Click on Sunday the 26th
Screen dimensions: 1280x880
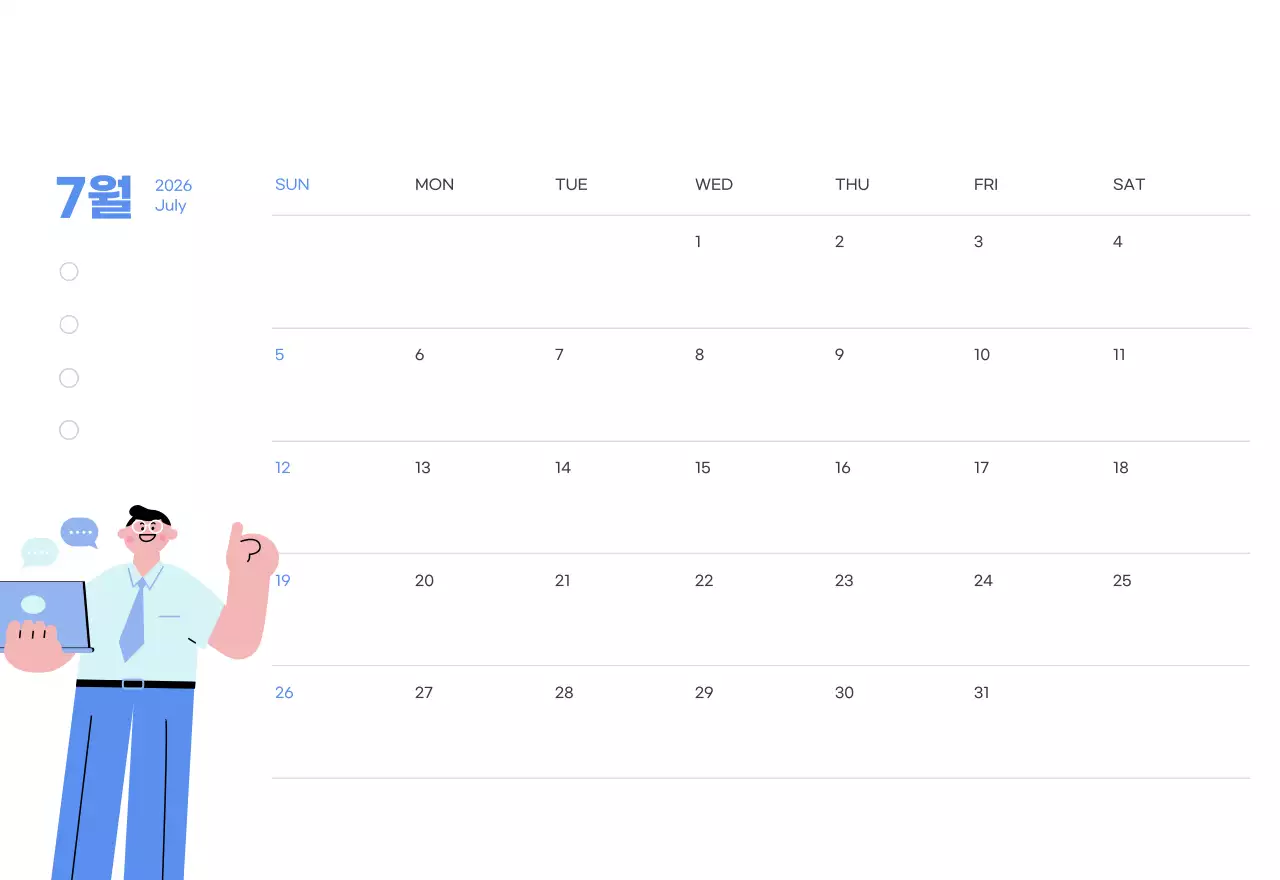click(x=284, y=693)
